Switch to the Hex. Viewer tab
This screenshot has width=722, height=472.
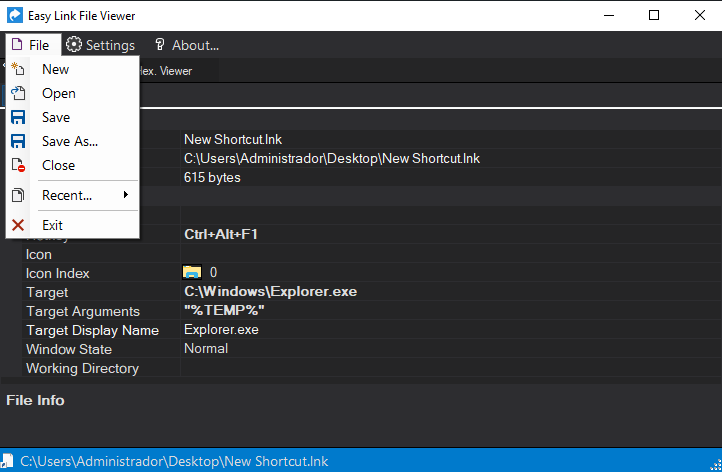[165, 71]
